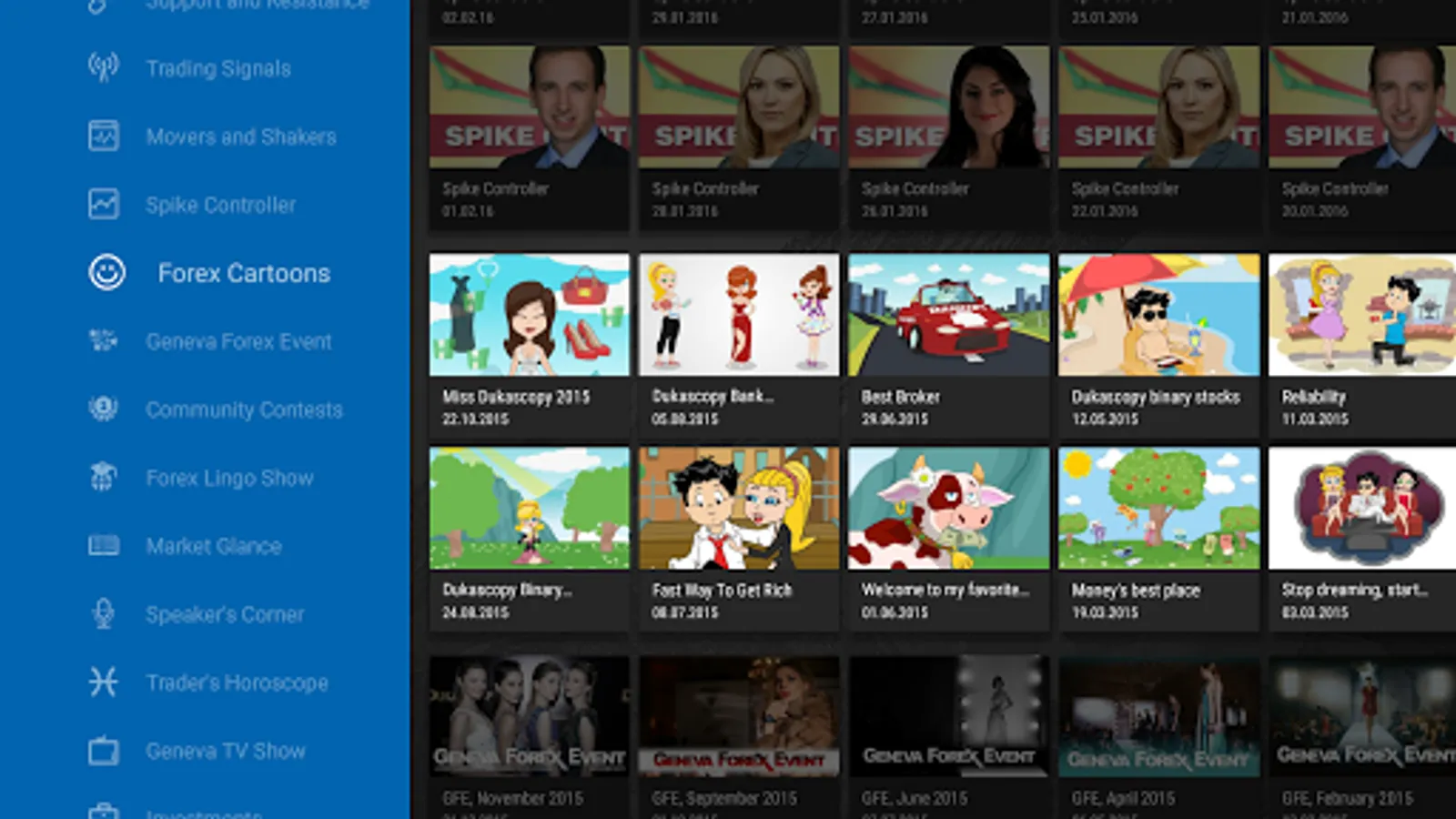Click the Forex Cartoons smiley icon
Screen dimensions: 1456x819
click(106, 272)
